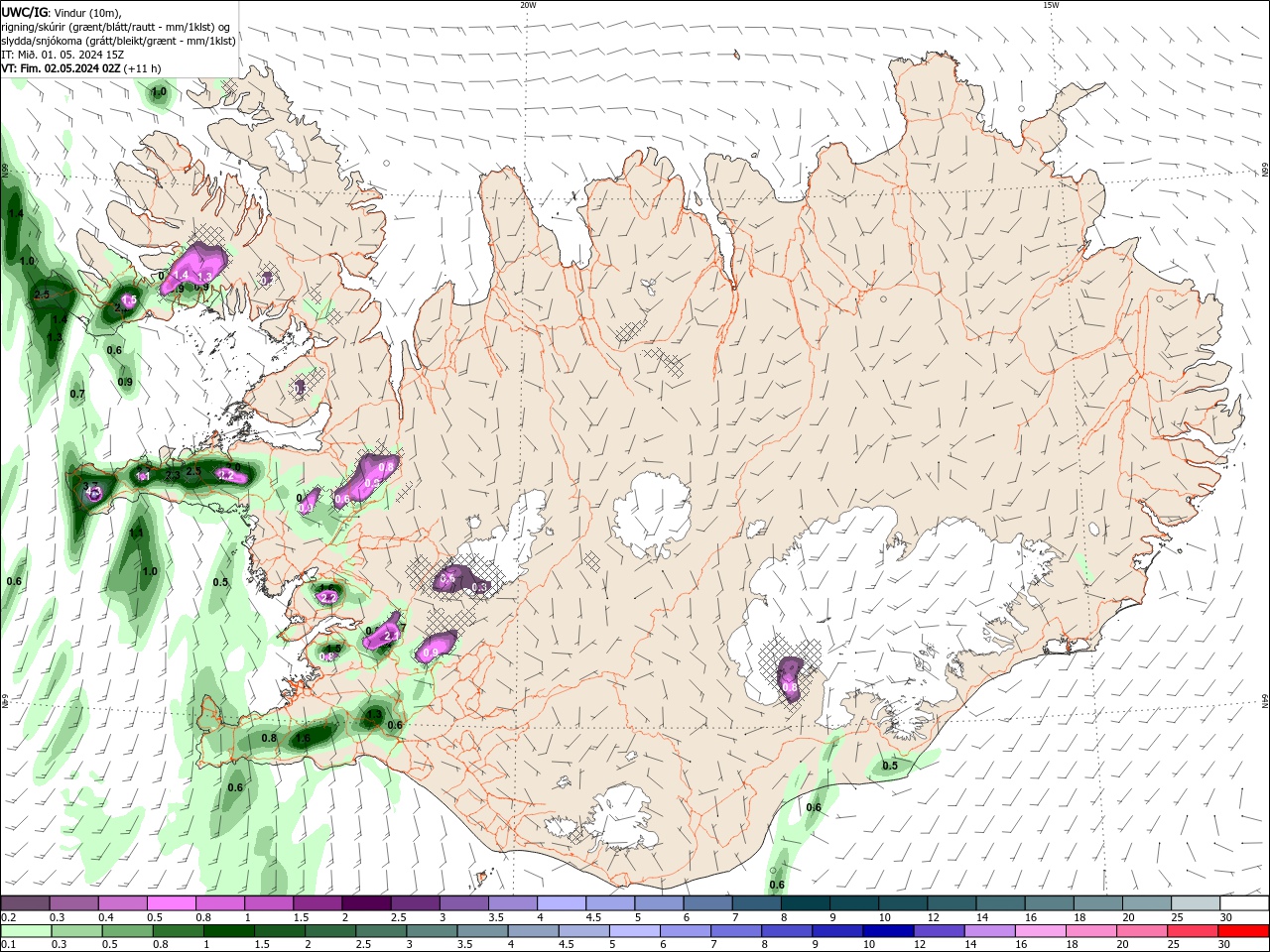
Task: Pick the bright pink 0.5 swatch, snow row
Action: (x=171, y=903)
